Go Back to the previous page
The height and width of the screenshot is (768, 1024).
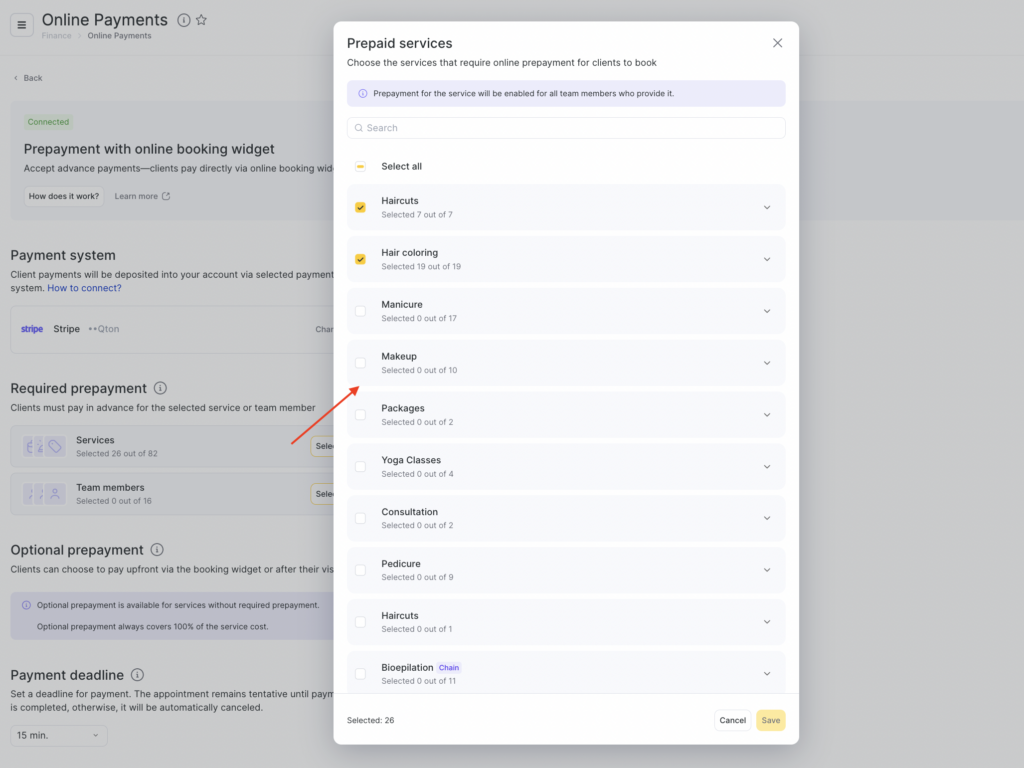[28, 78]
